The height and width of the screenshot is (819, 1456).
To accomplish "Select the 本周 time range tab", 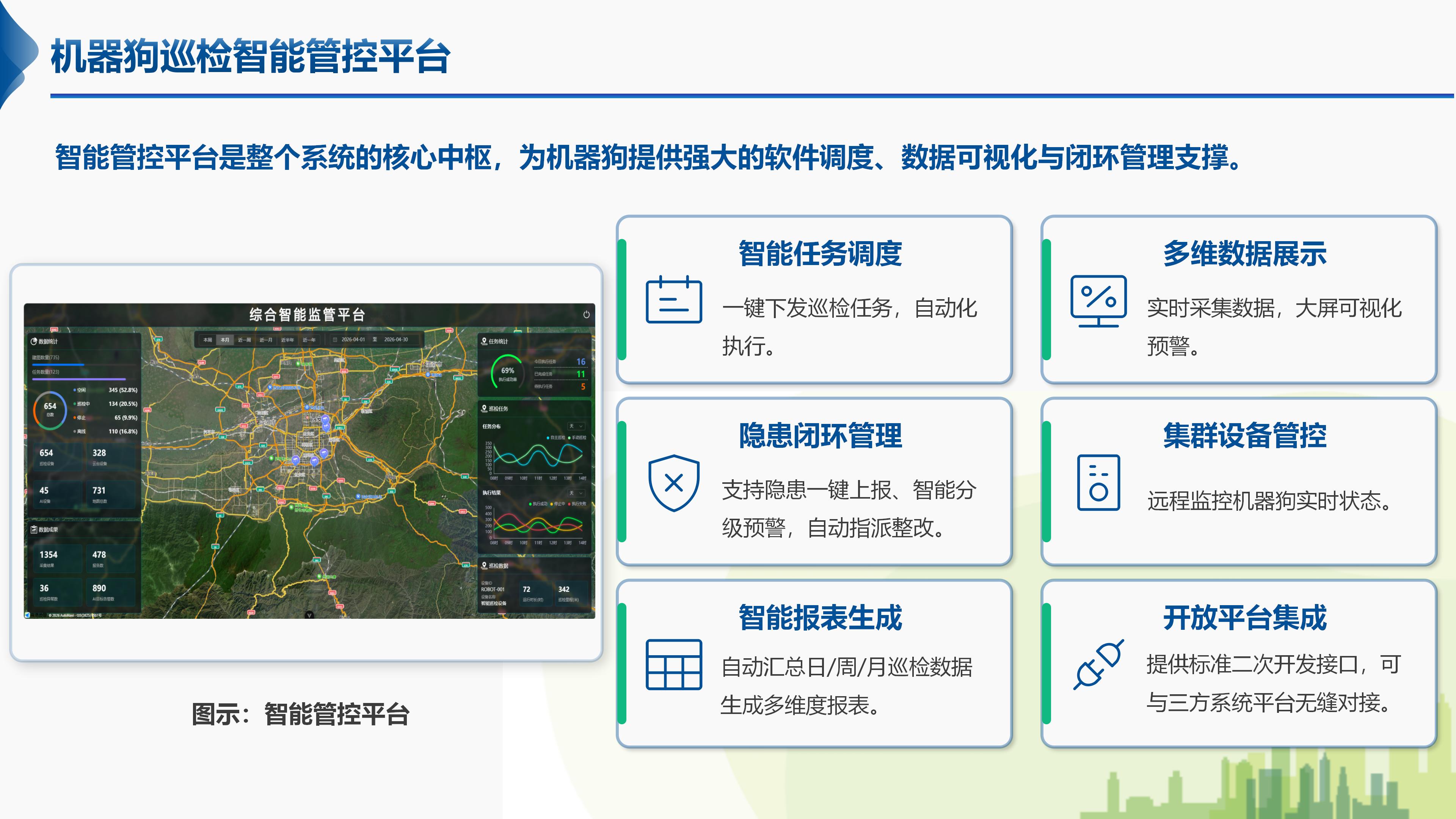I will point(207,340).
